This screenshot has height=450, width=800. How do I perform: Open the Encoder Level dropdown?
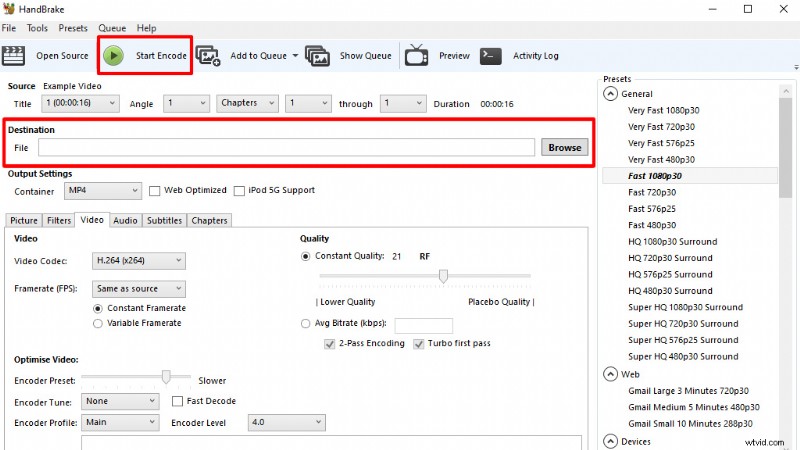[287, 422]
